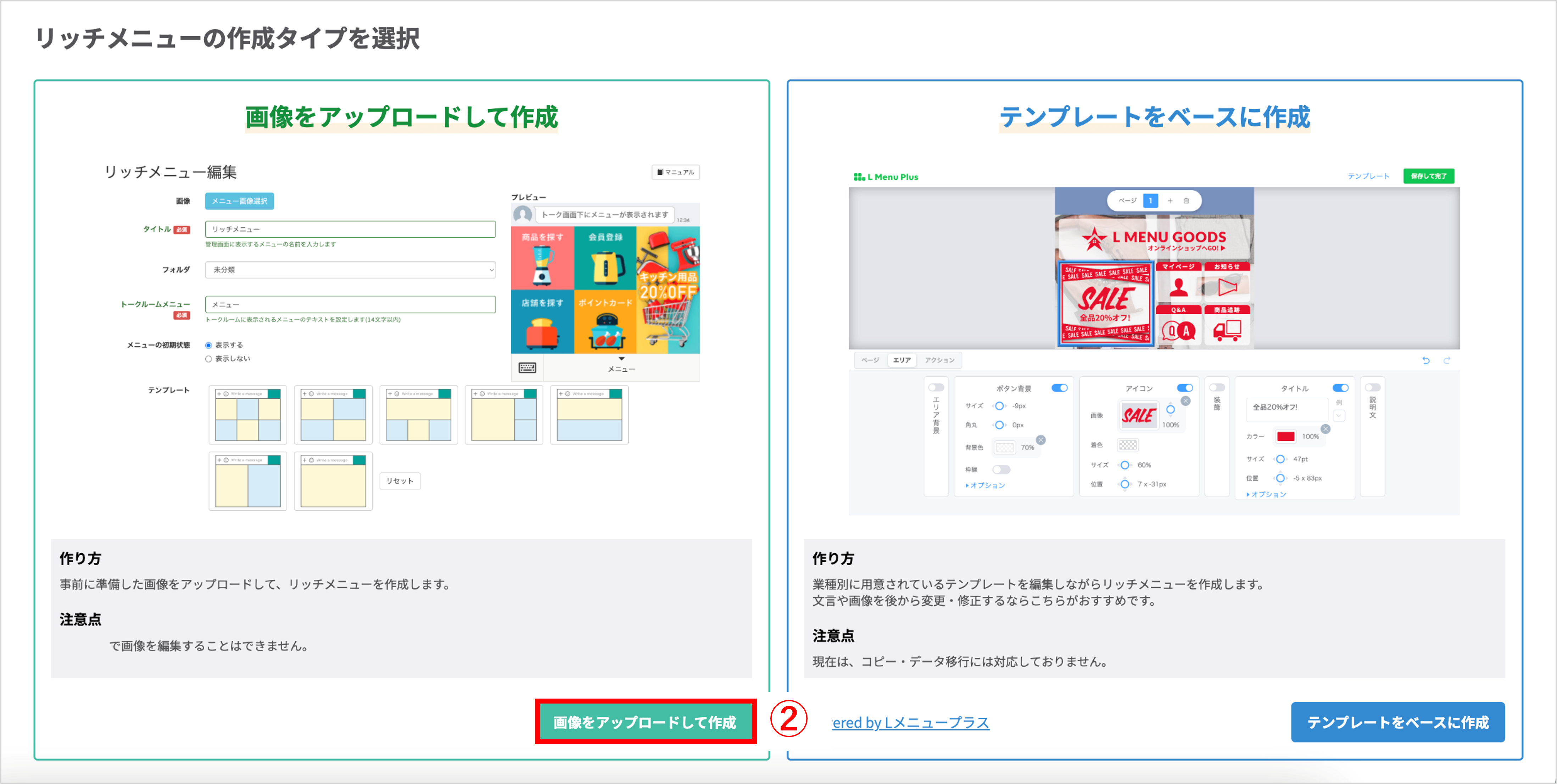Enable the 枠線 toggle
Image resolution: width=1557 pixels, height=784 pixels.
1001,470
